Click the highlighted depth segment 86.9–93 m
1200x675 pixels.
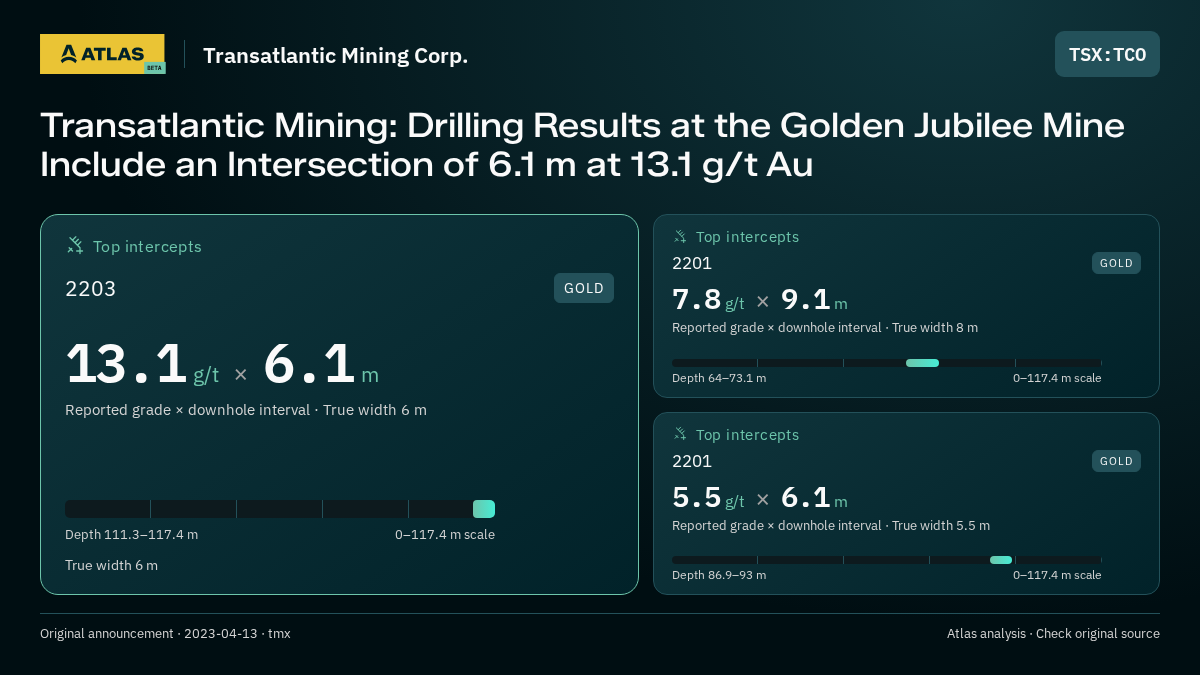(x=1001, y=560)
